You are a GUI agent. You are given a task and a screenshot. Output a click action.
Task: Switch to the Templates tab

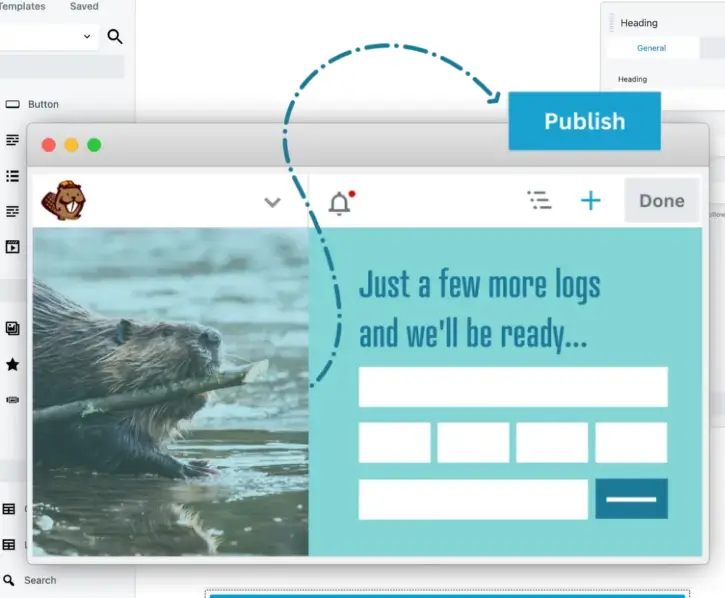[x=22, y=6]
